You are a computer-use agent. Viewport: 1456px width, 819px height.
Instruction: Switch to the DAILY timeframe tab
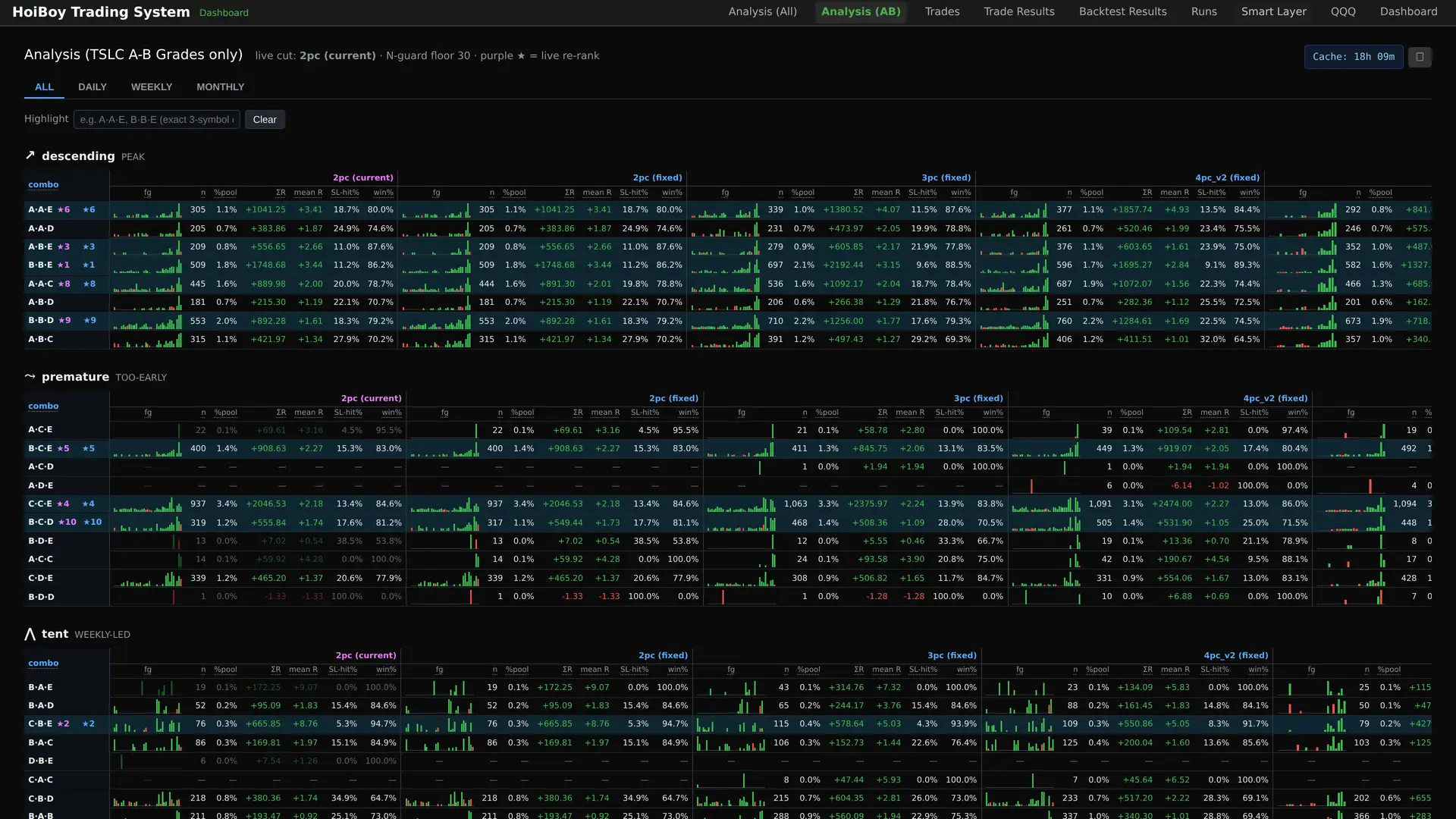click(x=93, y=87)
